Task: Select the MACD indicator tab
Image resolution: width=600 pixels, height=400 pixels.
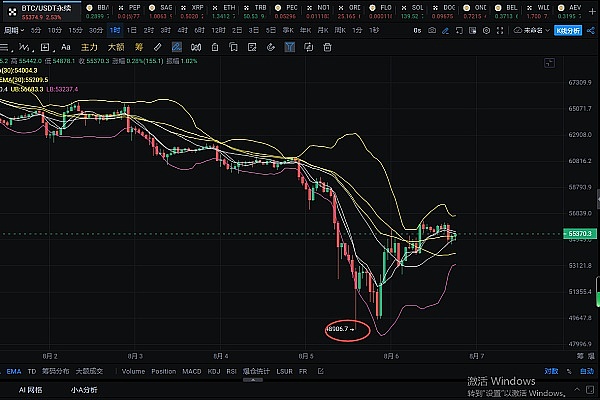Action: point(190,370)
